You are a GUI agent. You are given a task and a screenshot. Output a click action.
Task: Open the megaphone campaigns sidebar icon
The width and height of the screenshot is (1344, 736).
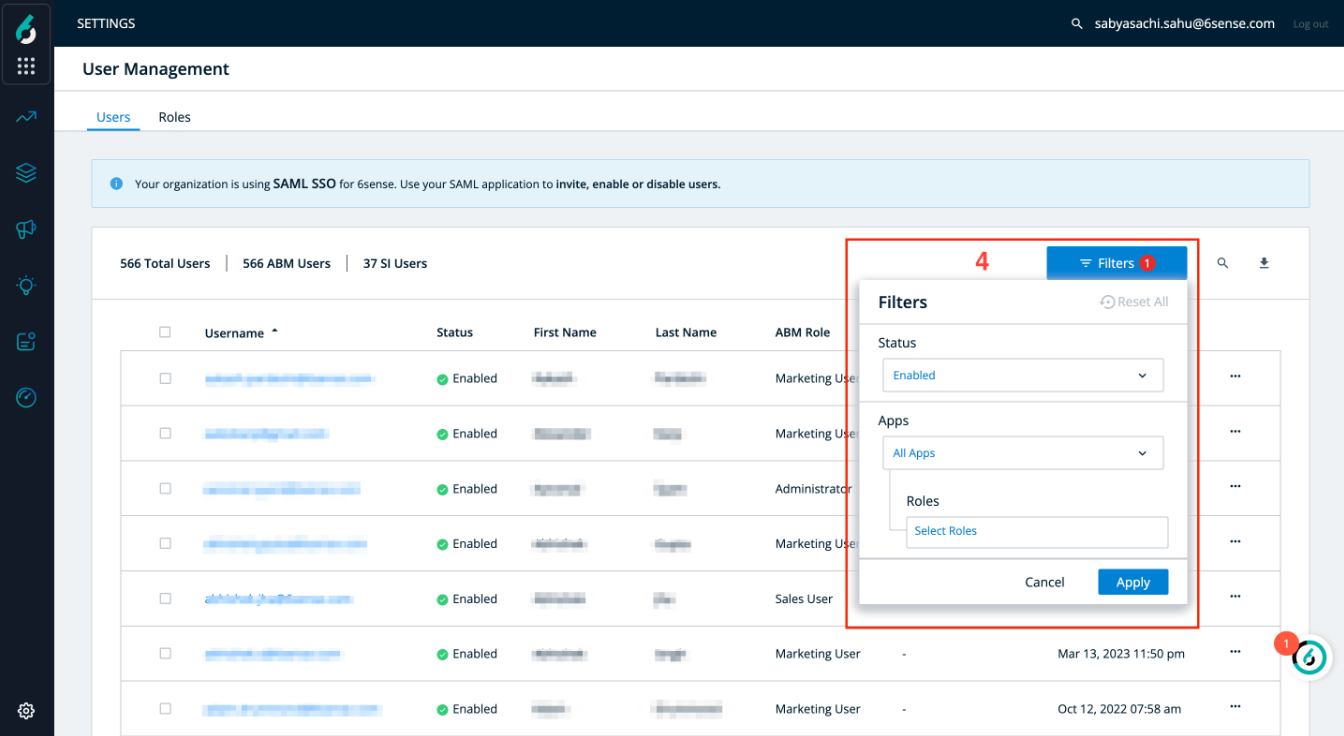[x=26, y=230]
